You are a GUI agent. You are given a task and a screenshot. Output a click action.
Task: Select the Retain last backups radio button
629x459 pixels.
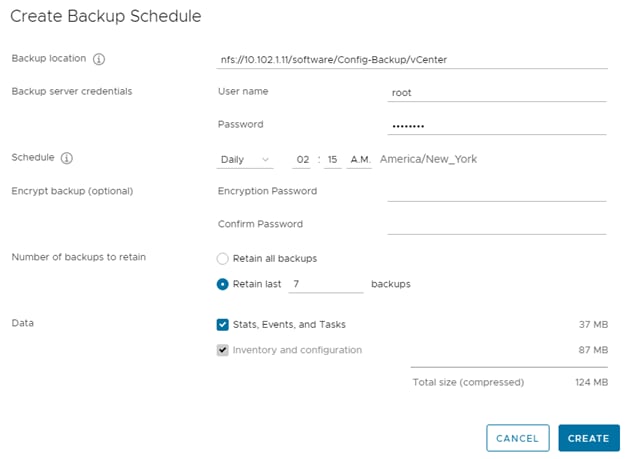223,284
